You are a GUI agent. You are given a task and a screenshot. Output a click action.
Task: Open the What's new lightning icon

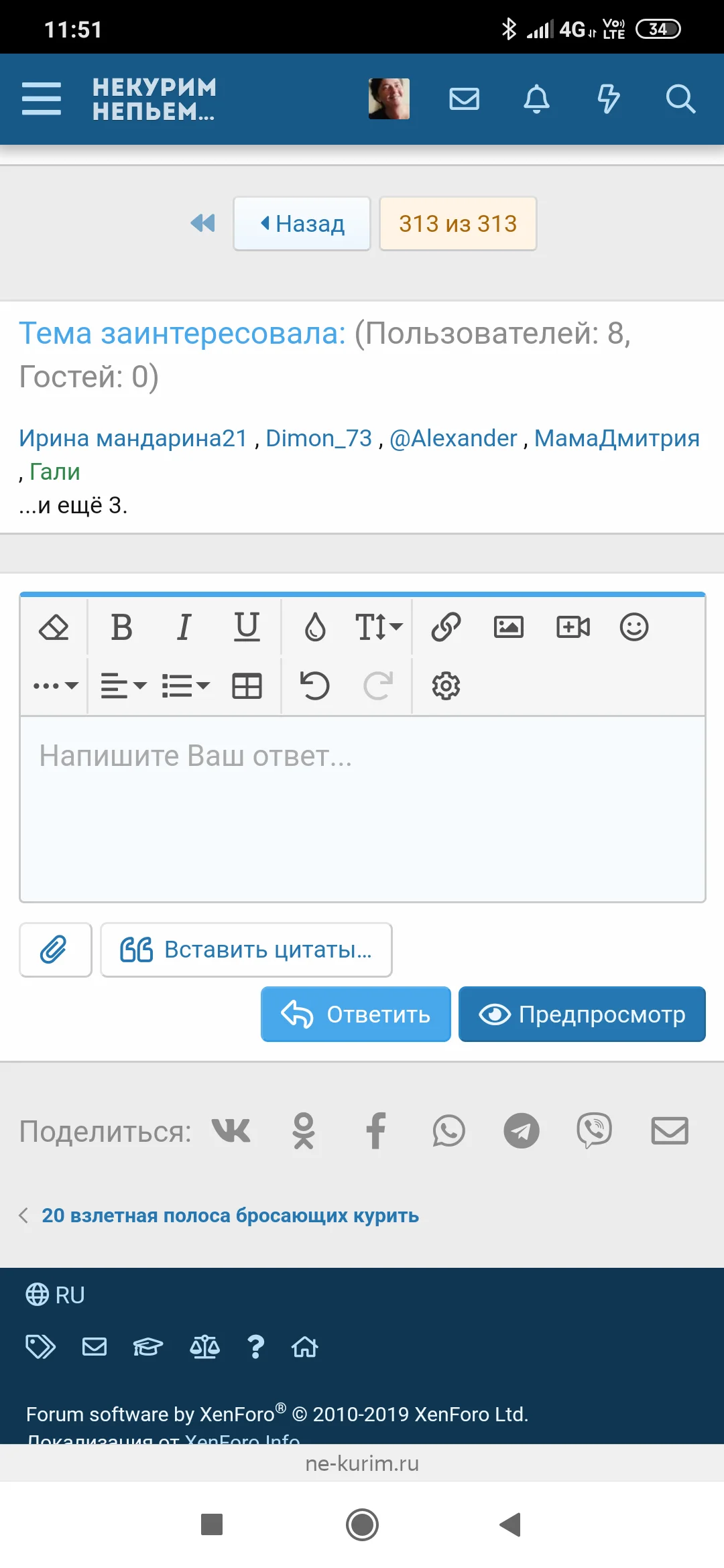[609, 99]
